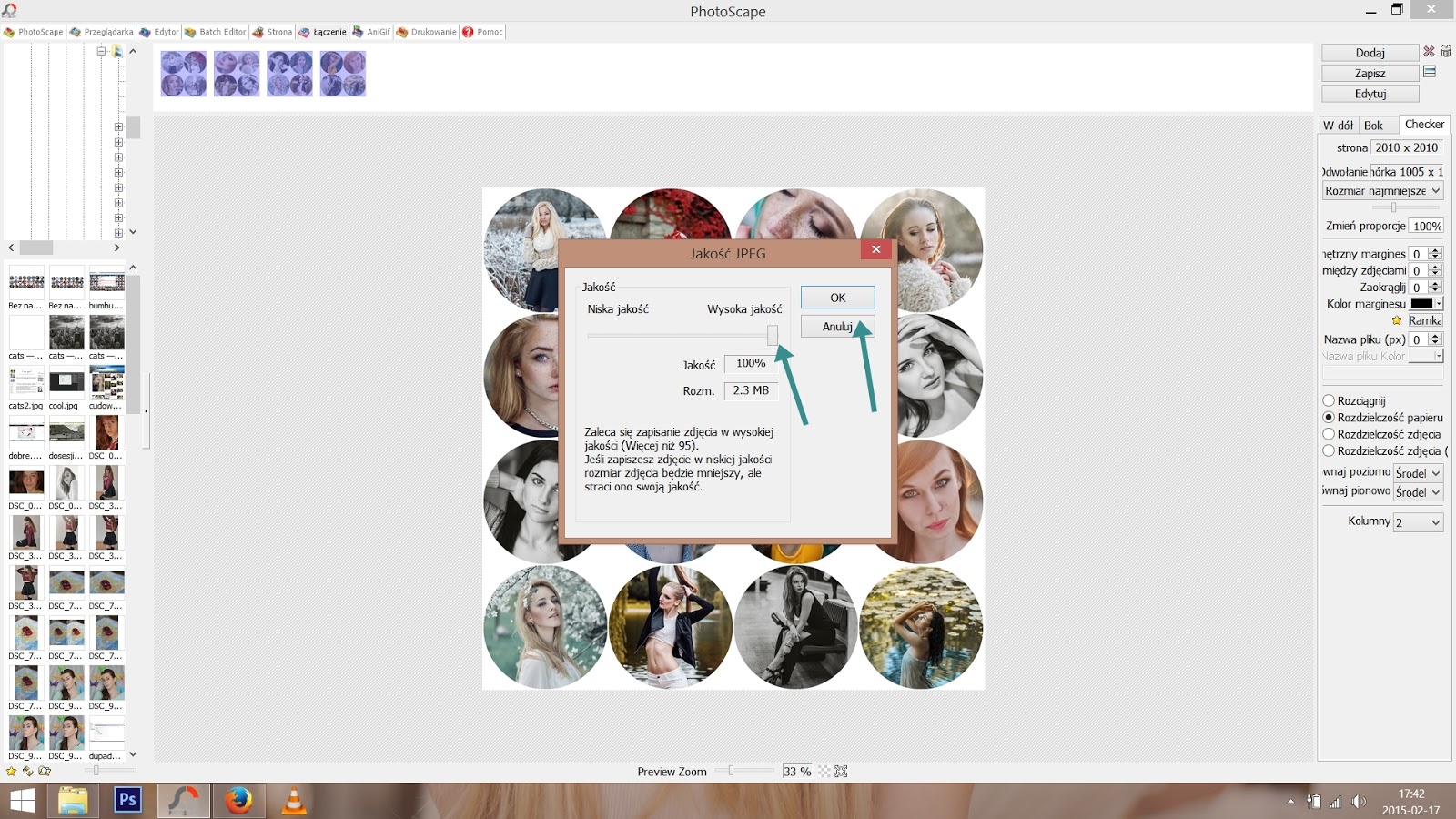Open the Kolumny dropdown
This screenshot has width=1456, height=819.
point(1419,522)
